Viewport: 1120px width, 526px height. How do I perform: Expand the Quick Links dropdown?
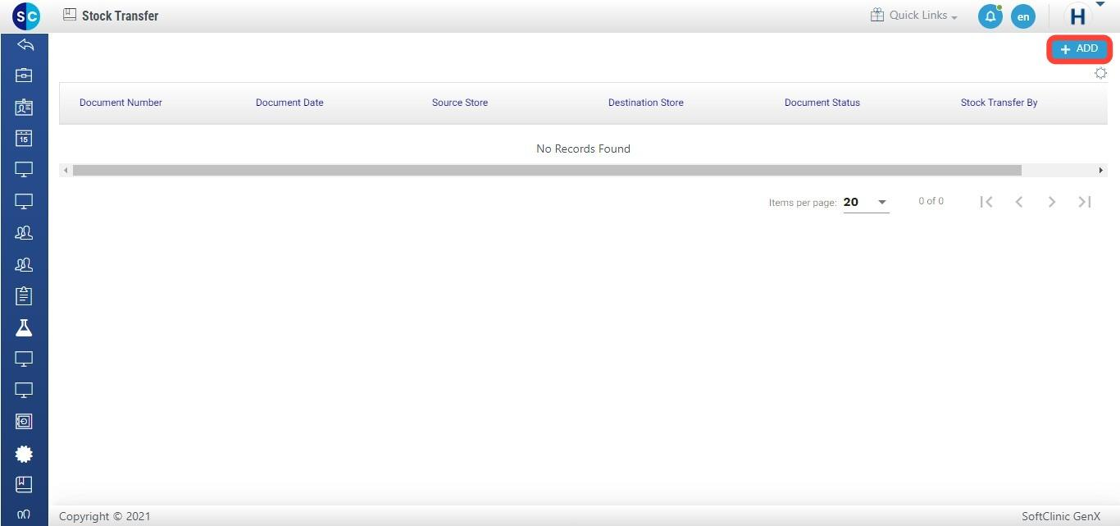[x=923, y=15]
